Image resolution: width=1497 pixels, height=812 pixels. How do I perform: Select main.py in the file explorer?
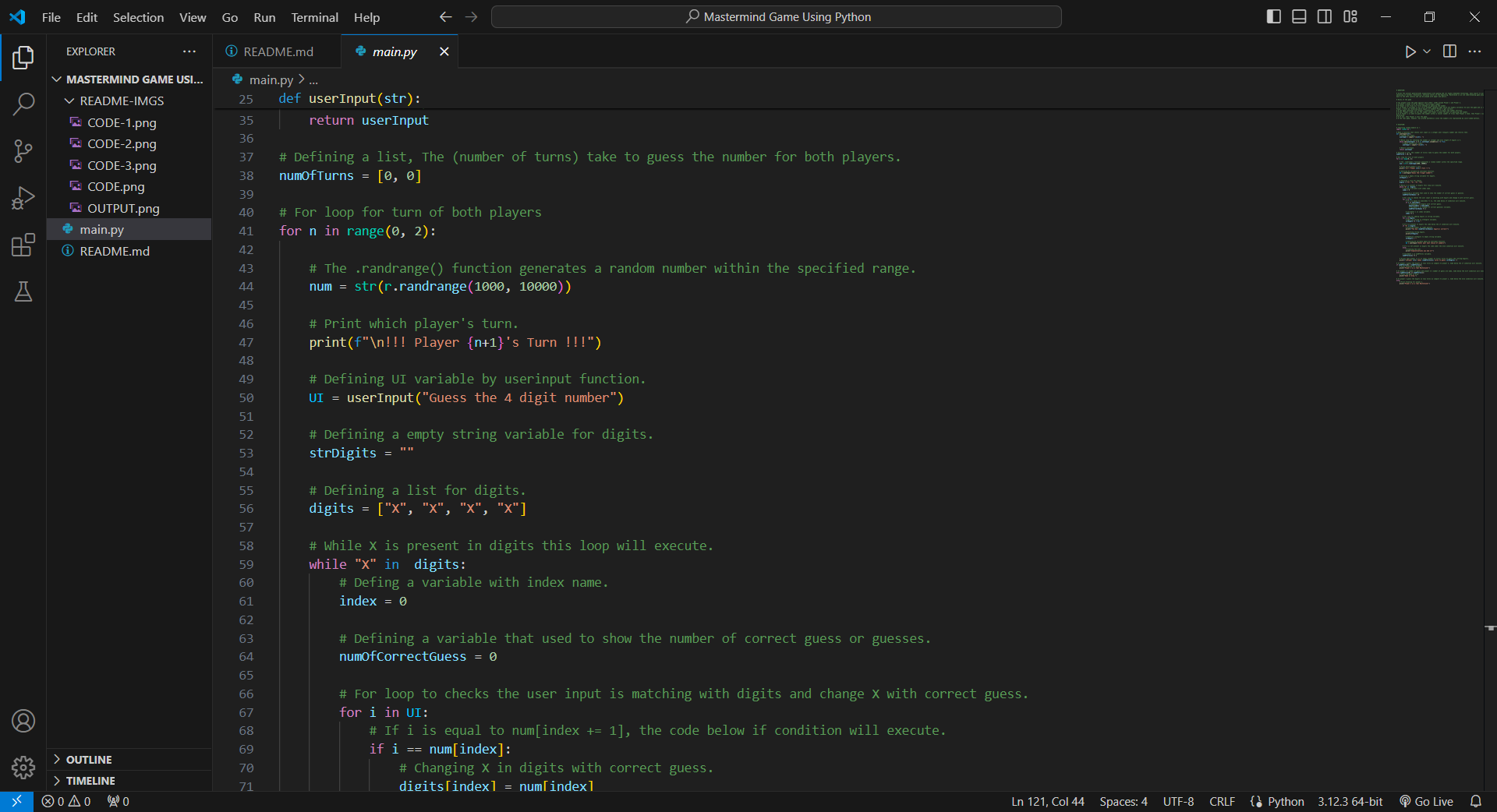(129, 230)
